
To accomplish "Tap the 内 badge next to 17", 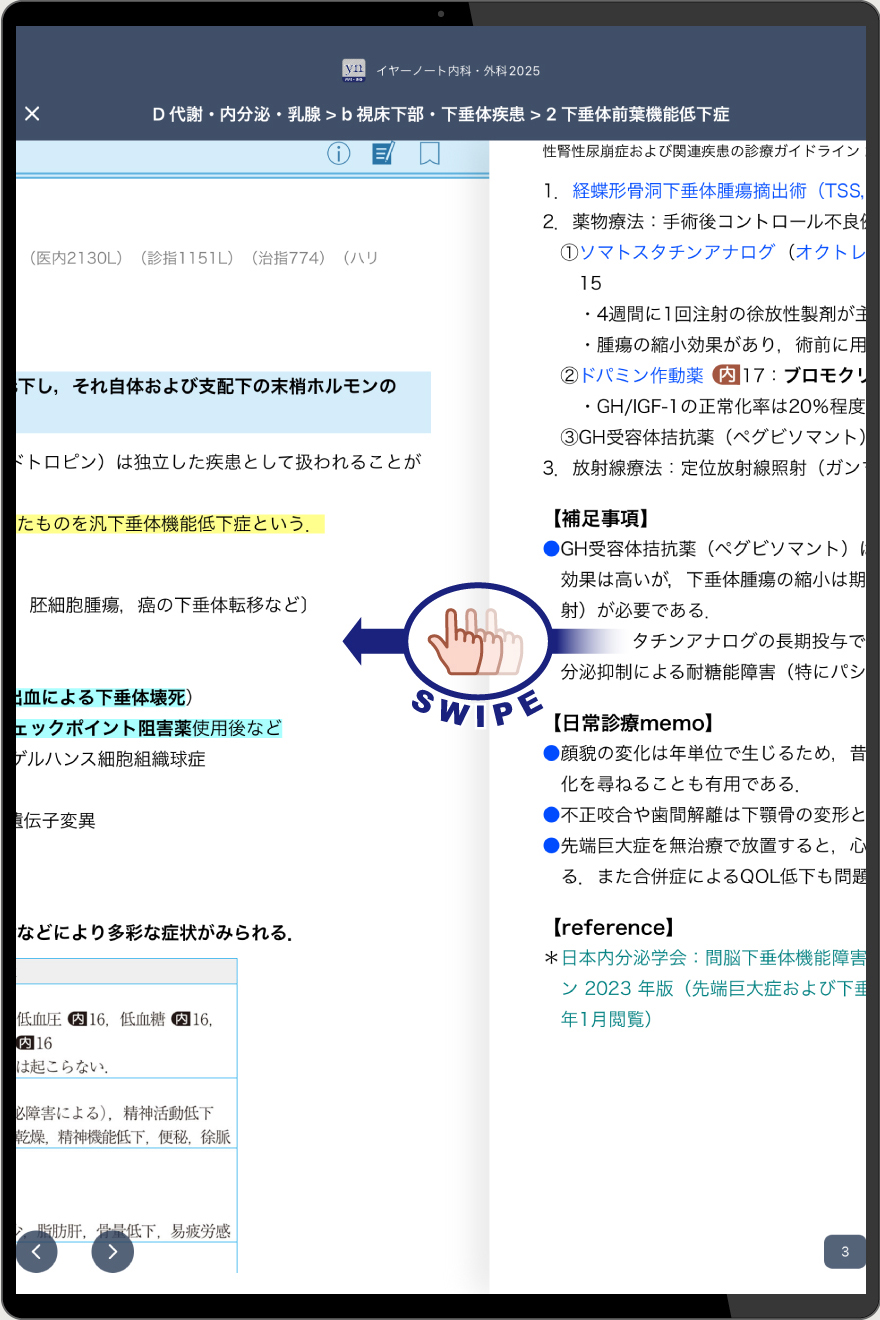I will (725, 376).
